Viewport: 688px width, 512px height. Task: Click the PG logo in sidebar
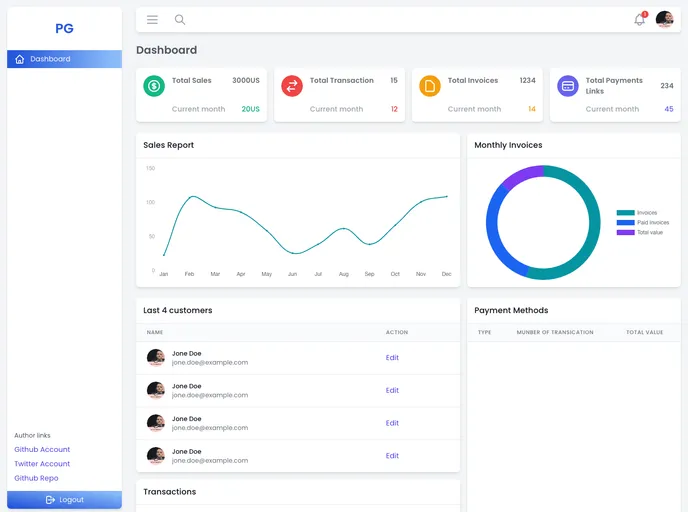coord(64,29)
